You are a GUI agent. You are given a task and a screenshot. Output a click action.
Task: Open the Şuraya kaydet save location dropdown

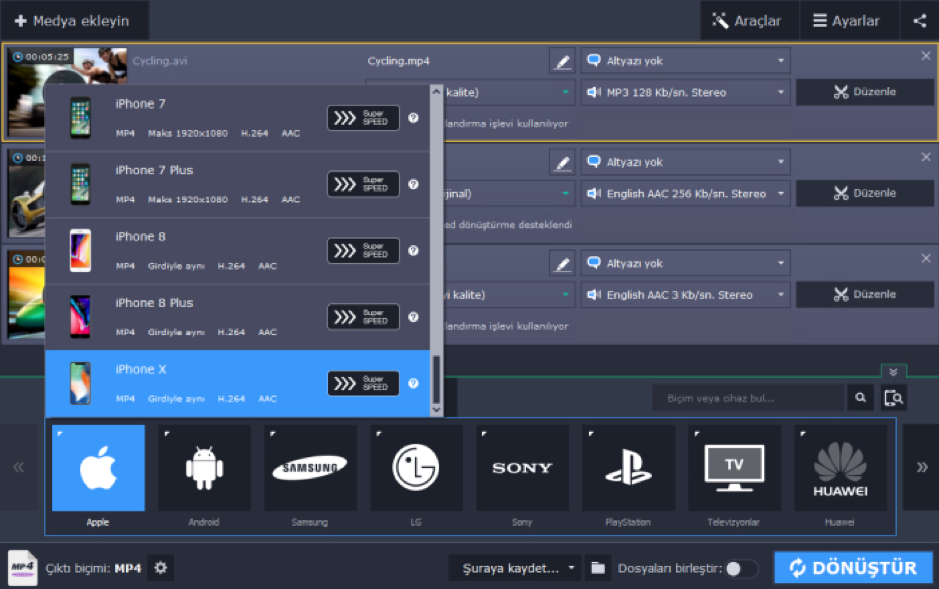(515, 567)
